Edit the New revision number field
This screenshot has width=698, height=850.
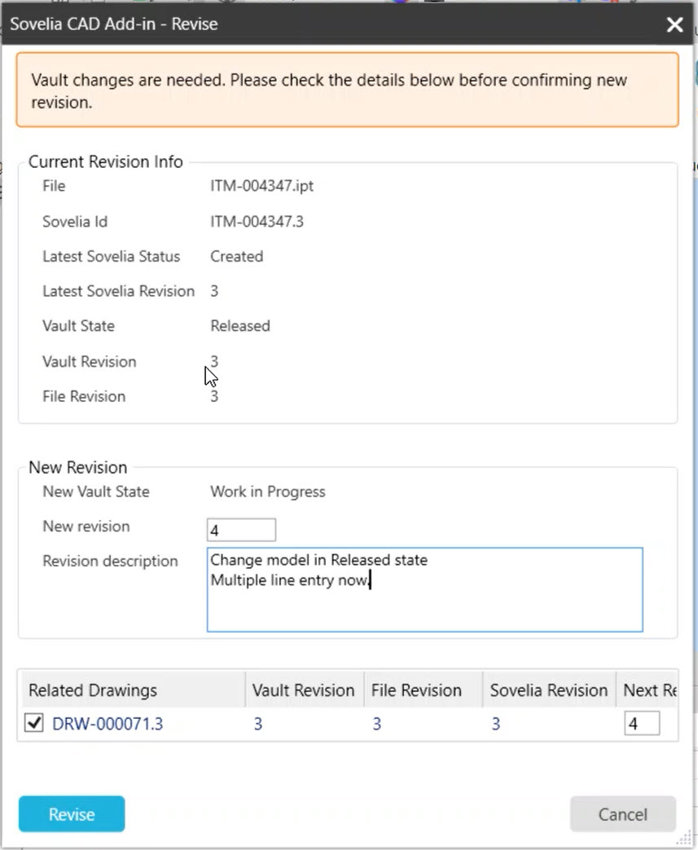point(241,530)
